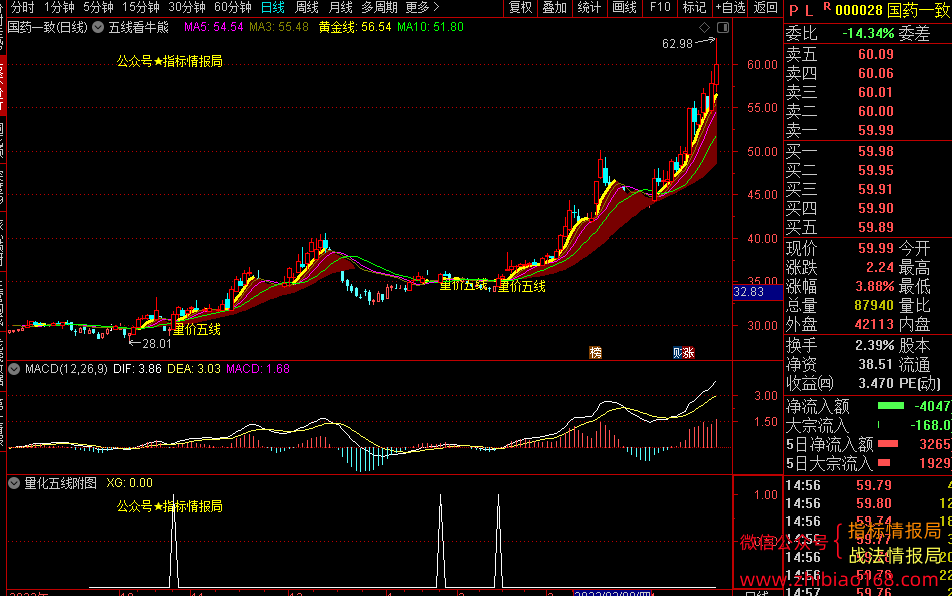952x596 pixels.
Task: Click the 委比 value -14.34%
Action: pyautogui.click(x=868, y=33)
